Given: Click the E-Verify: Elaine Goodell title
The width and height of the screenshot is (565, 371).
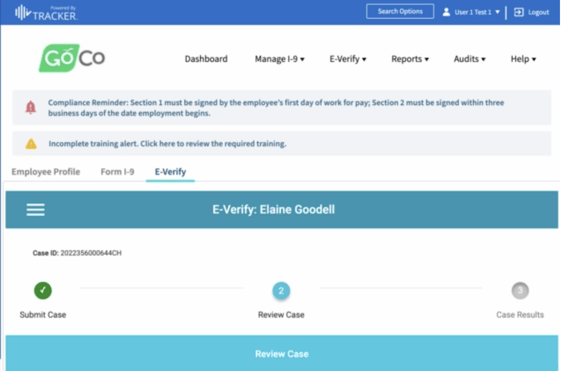Looking at the screenshot, I should click(x=273, y=209).
